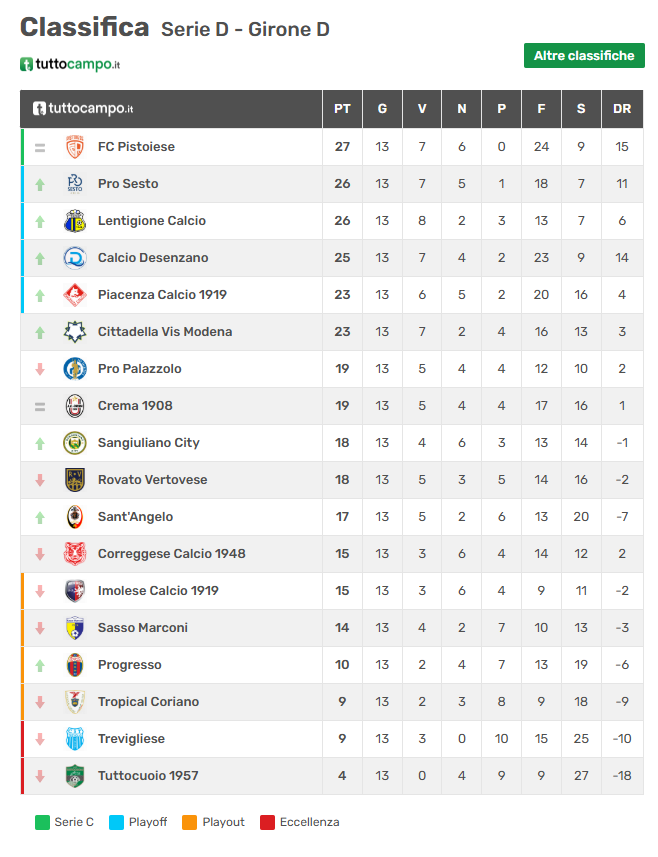Click the red Eccellenza legend swatch
The height and width of the screenshot is (857, 658).
267,823
